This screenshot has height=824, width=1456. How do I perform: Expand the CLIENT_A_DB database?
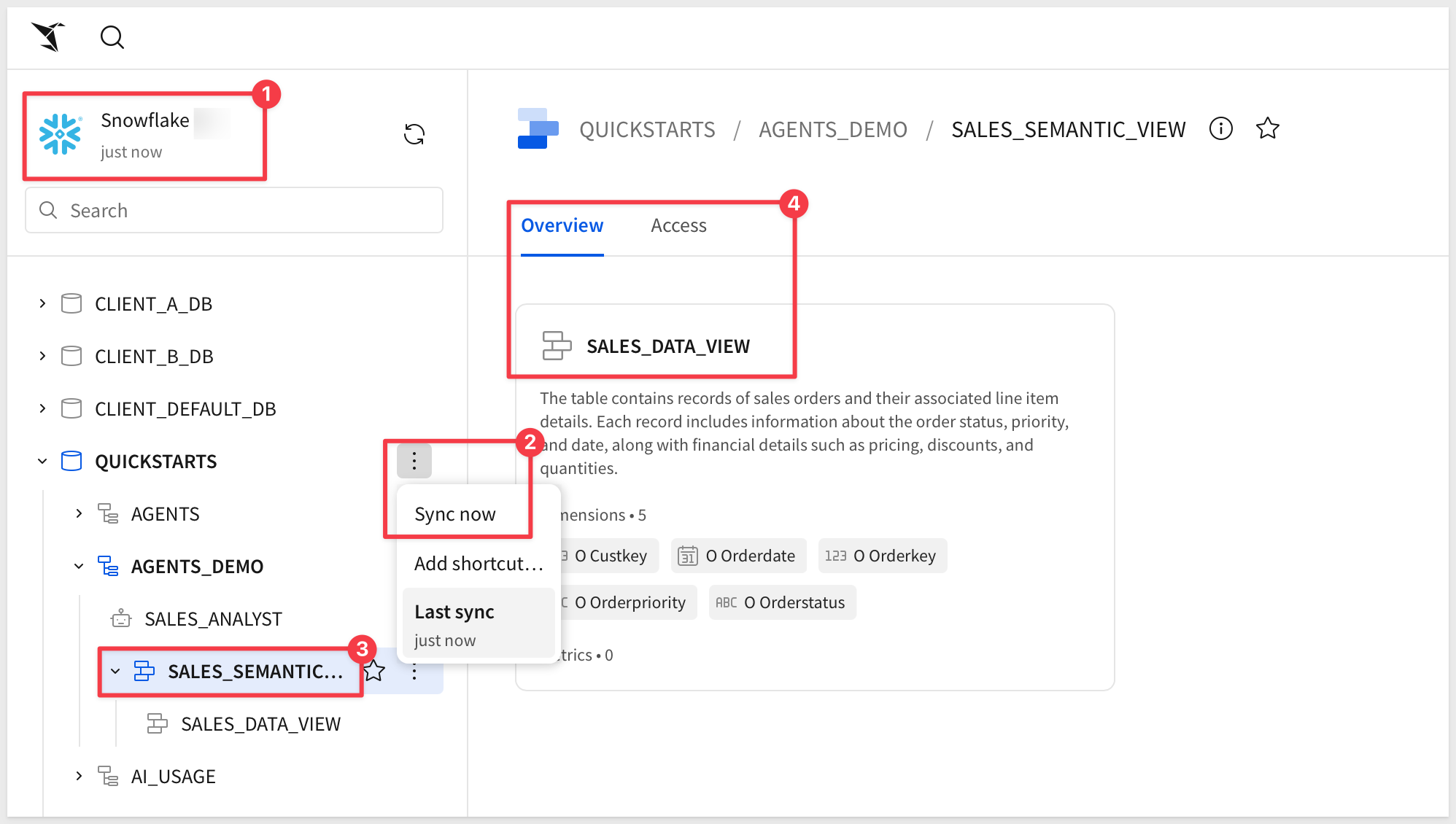tap(42, 303)
